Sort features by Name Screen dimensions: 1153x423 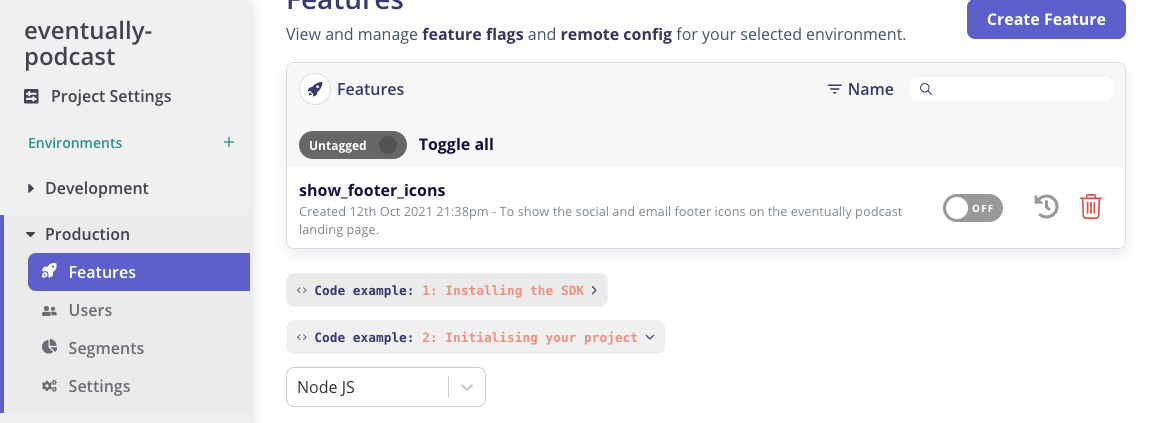click(860, 89)
